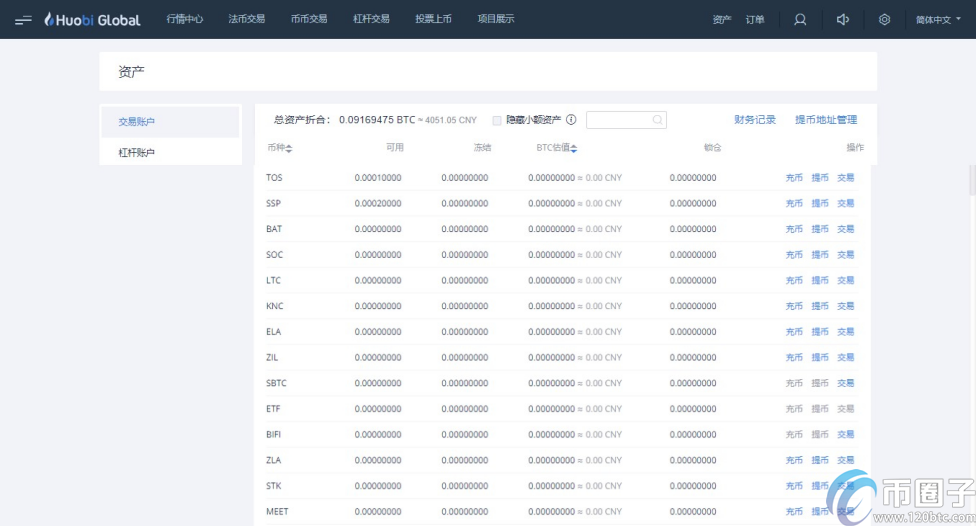The width and height of the screenshot is (976, 526).
Task: Go to 行情中心 in navigation
Action: [x=185, y=19]
